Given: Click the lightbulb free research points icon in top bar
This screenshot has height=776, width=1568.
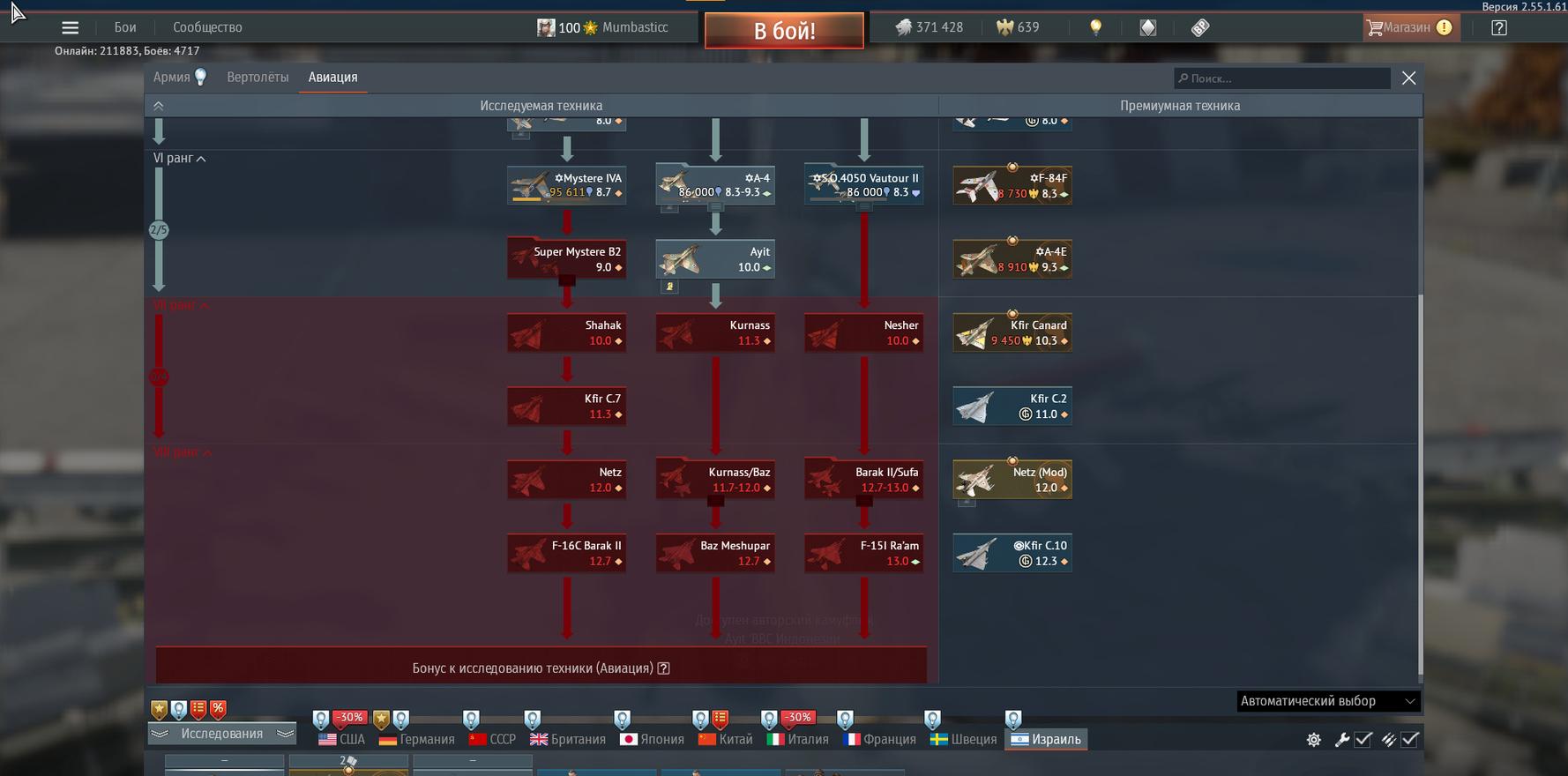Looking at the screenshot, I should click(1095, 27).
